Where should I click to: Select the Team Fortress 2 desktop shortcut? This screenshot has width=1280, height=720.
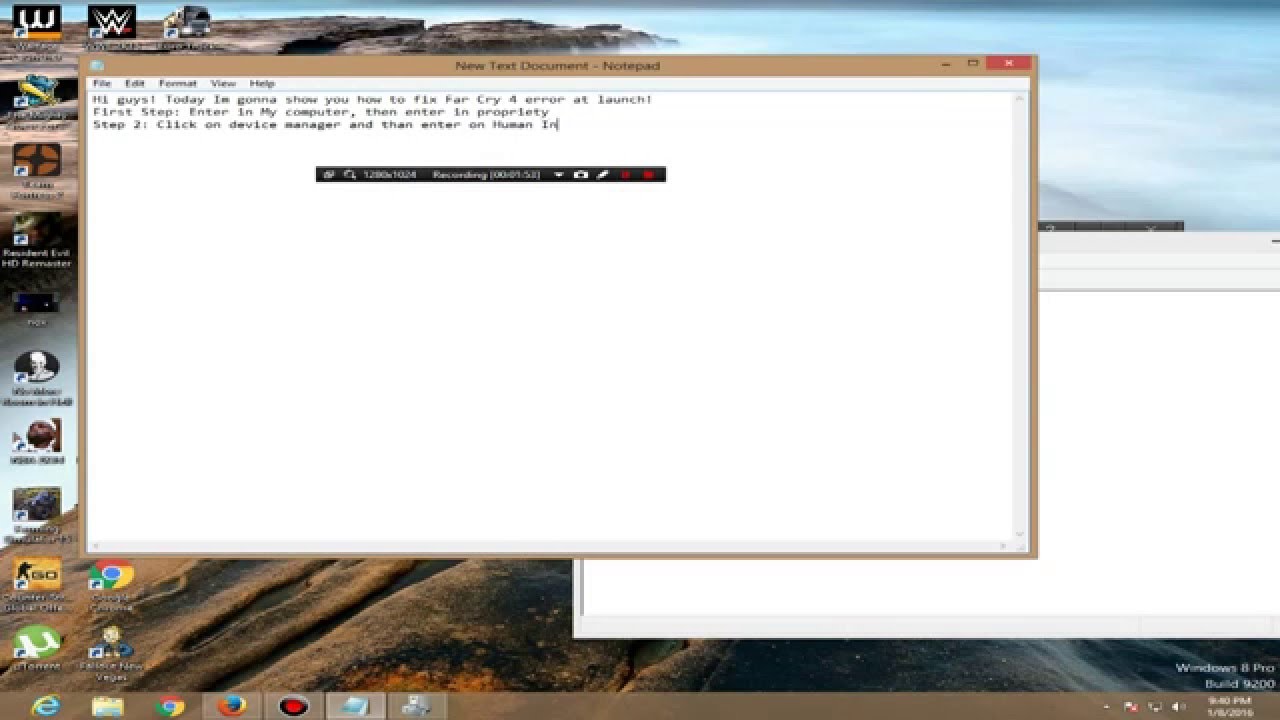pos(37,172)
